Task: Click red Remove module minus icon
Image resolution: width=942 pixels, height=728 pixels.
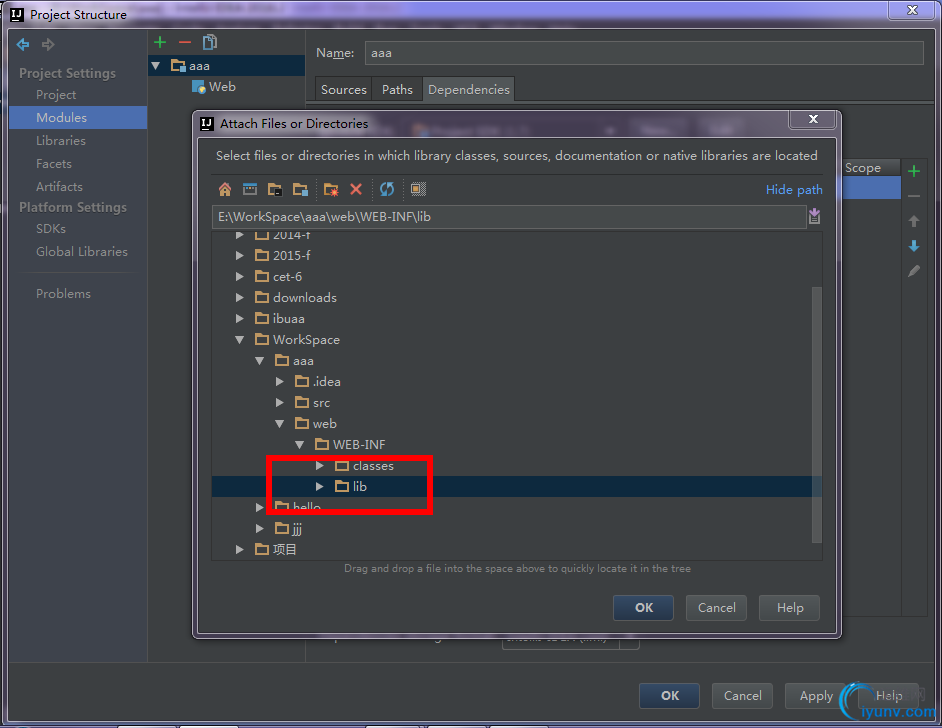Action: tap(184, 42)
